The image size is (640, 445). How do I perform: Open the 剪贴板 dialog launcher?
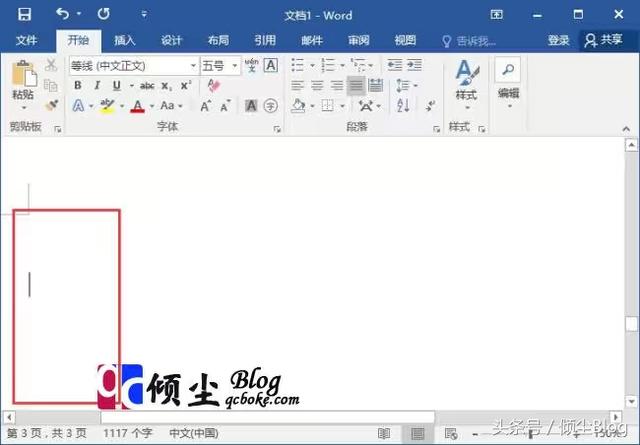(58, 129)
